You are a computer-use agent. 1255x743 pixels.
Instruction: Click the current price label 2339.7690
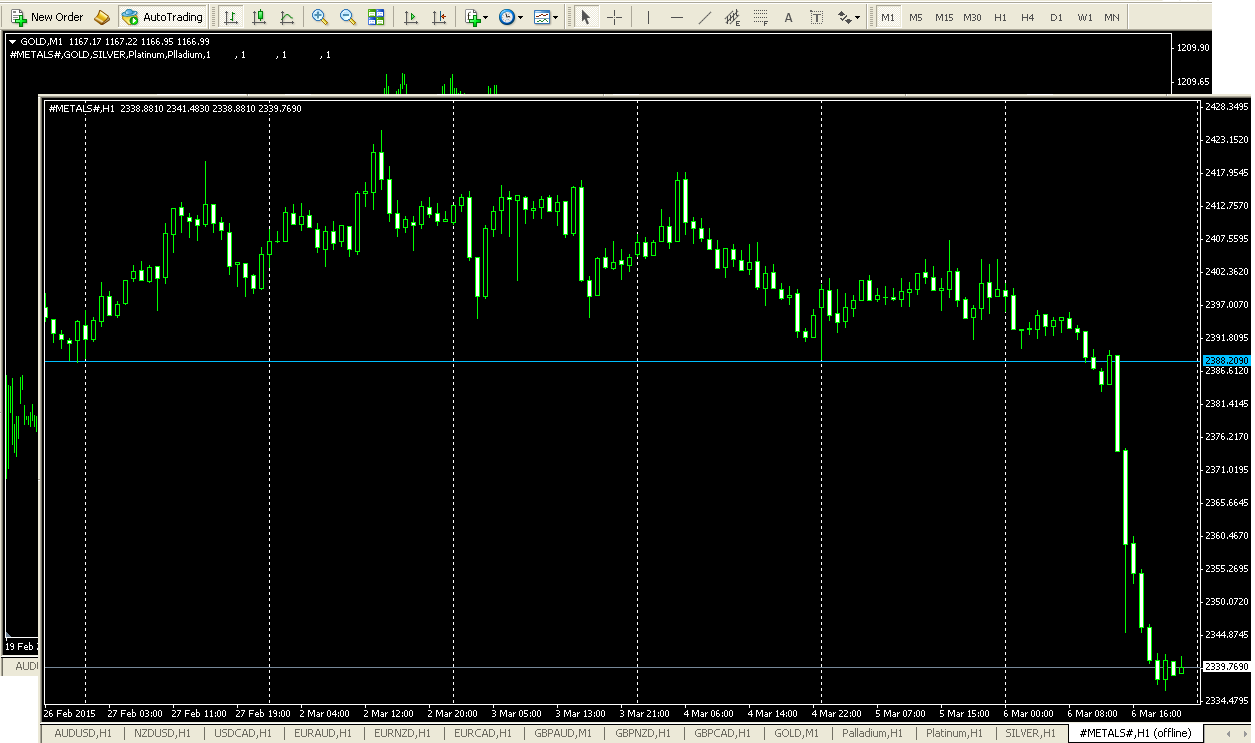1226,666
